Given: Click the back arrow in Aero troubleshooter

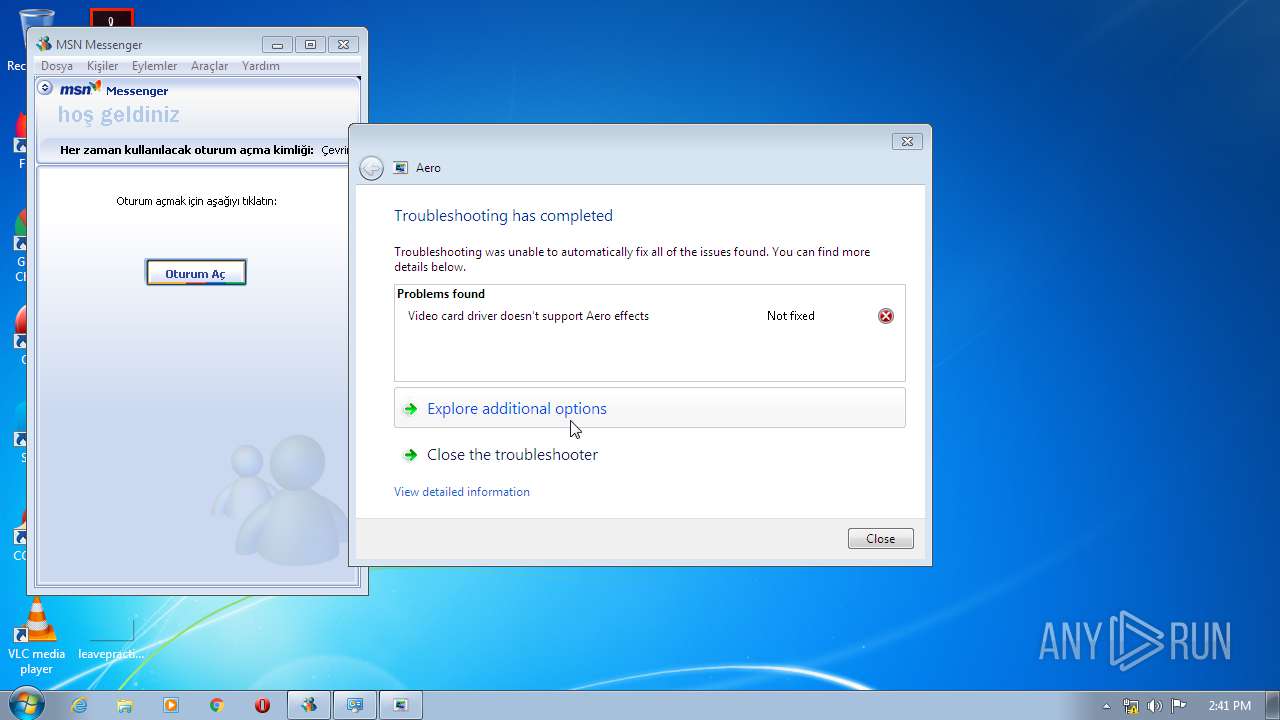Looking at the screenshot, I should pyautogui.click(x=372, y=168).
